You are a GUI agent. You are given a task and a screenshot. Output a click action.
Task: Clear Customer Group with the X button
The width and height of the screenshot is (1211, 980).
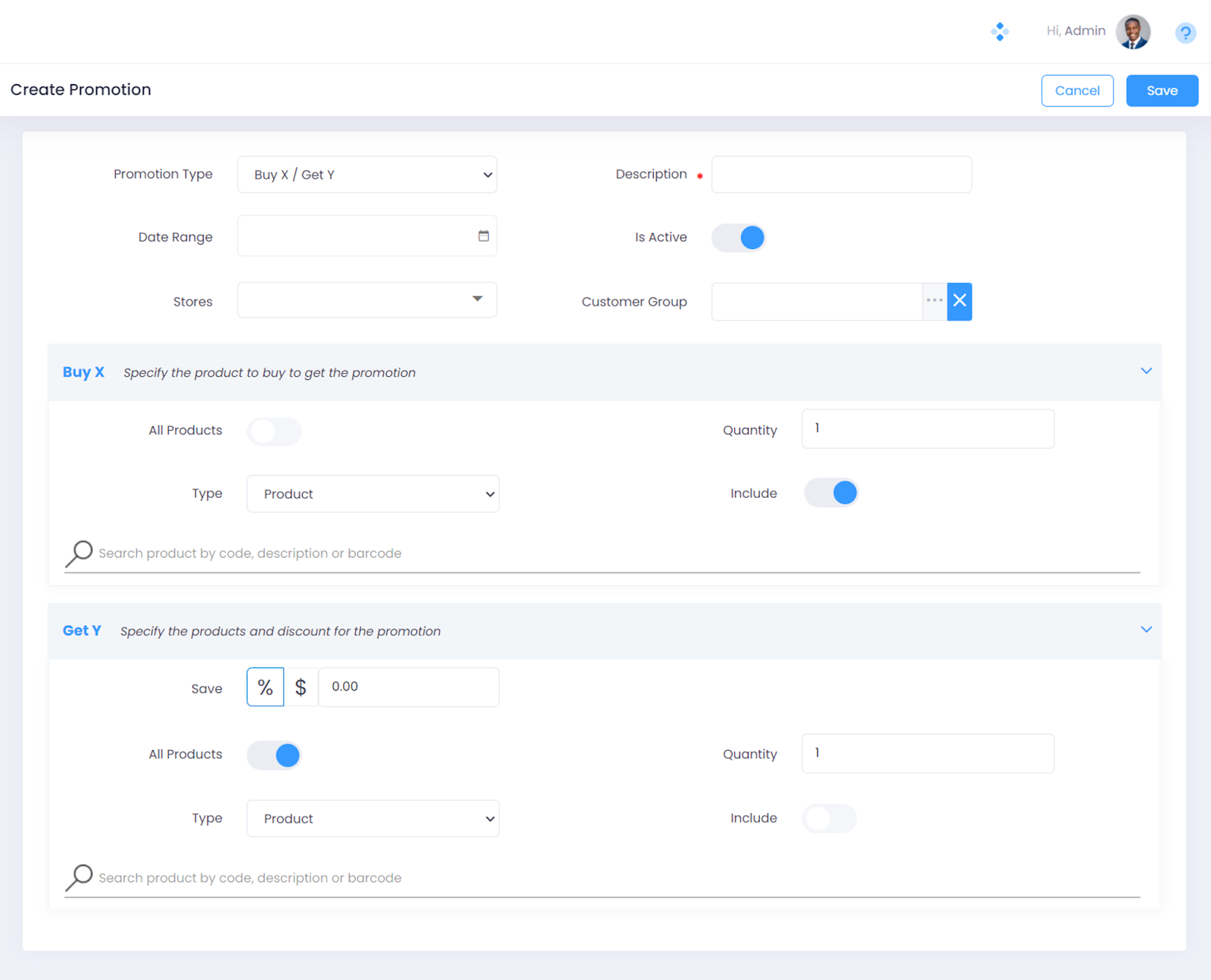point(960,301)
